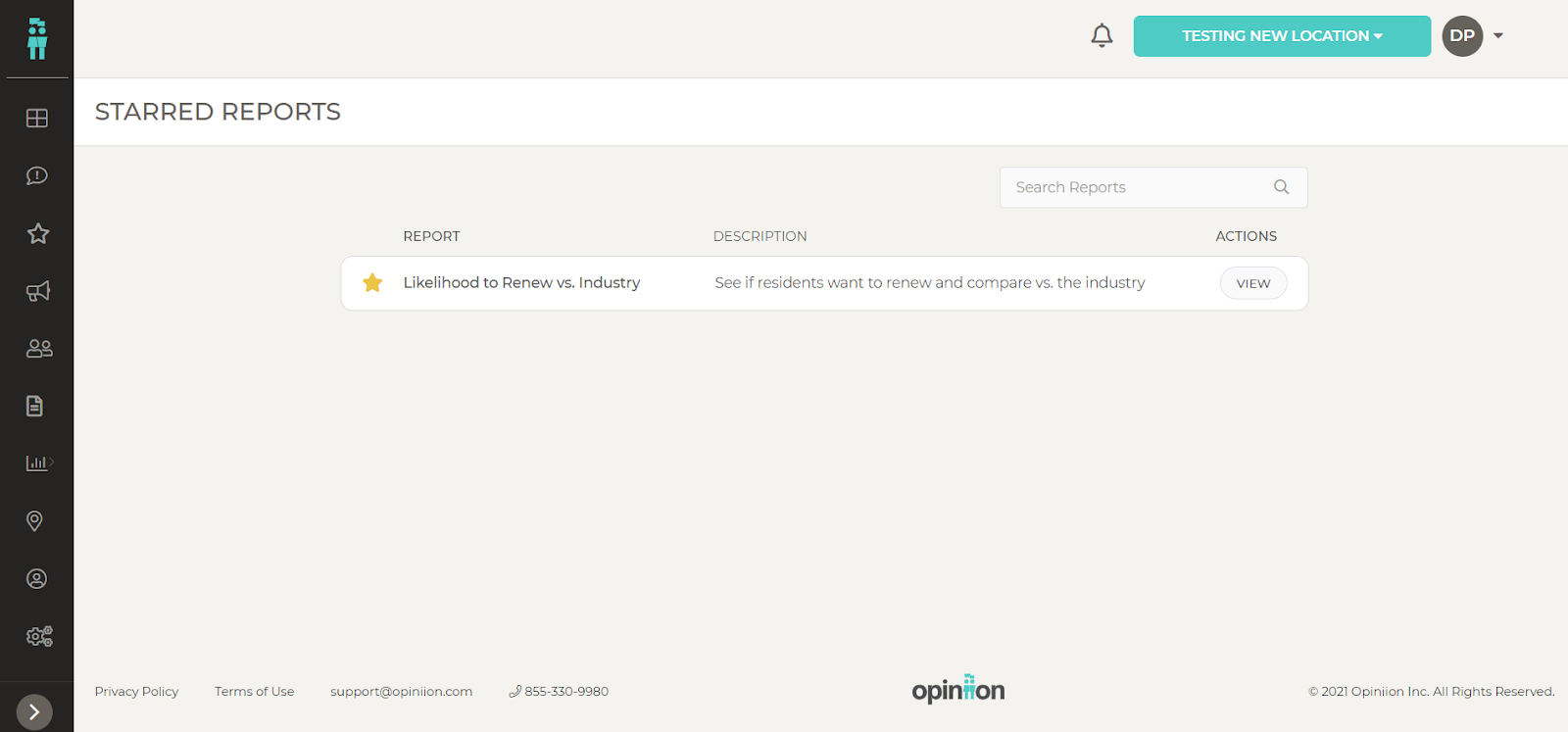
Task: Open the Privacy Policy link
Action: coord(136,691)
